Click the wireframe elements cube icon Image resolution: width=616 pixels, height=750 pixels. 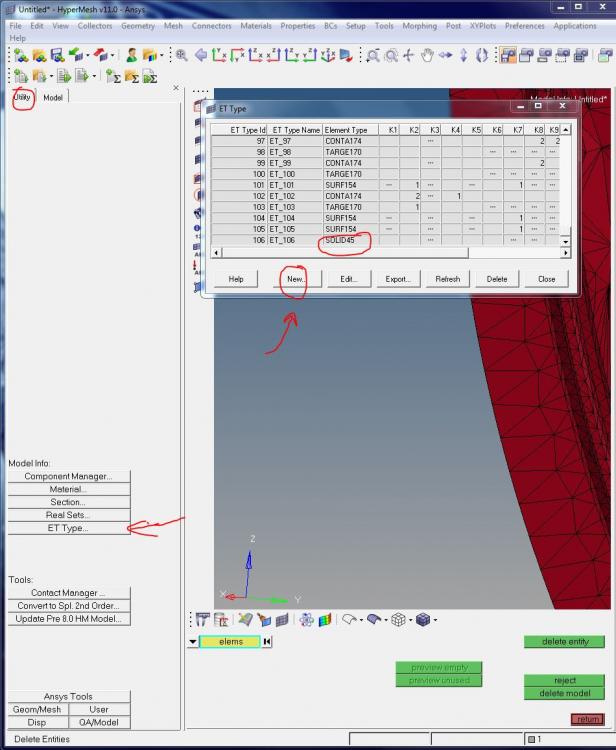pos(398,620)
